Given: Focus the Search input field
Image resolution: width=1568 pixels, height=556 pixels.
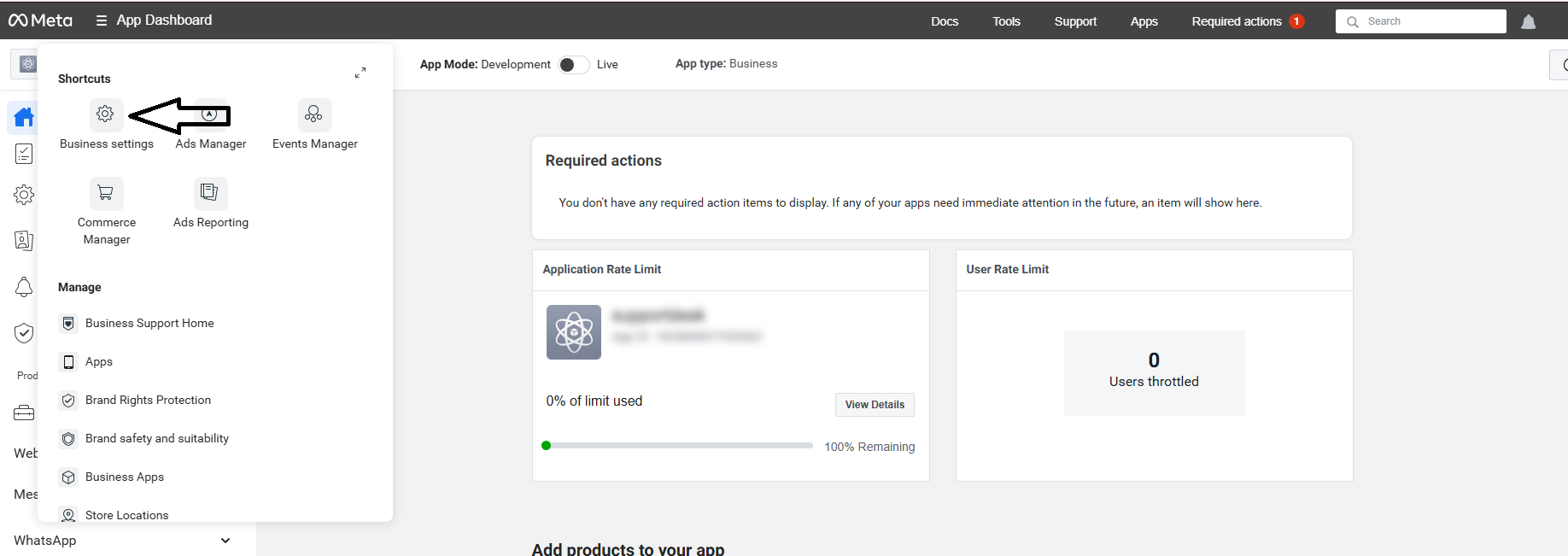Looking at the screenshot, I should coord(1420,21).
